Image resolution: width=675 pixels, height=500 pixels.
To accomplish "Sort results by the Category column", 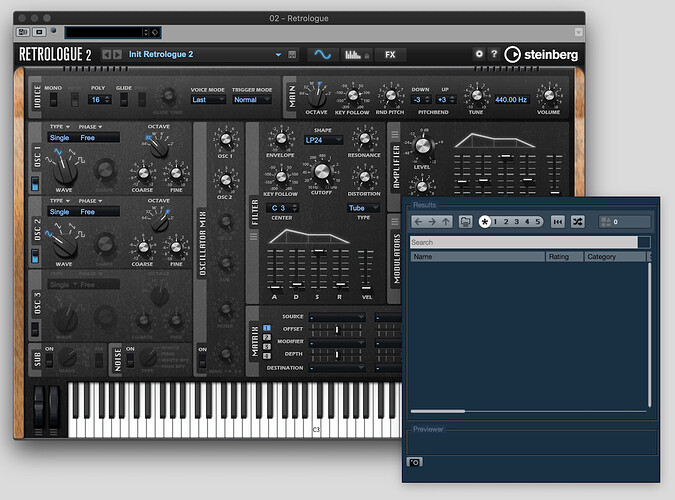I will click(615, 257).
